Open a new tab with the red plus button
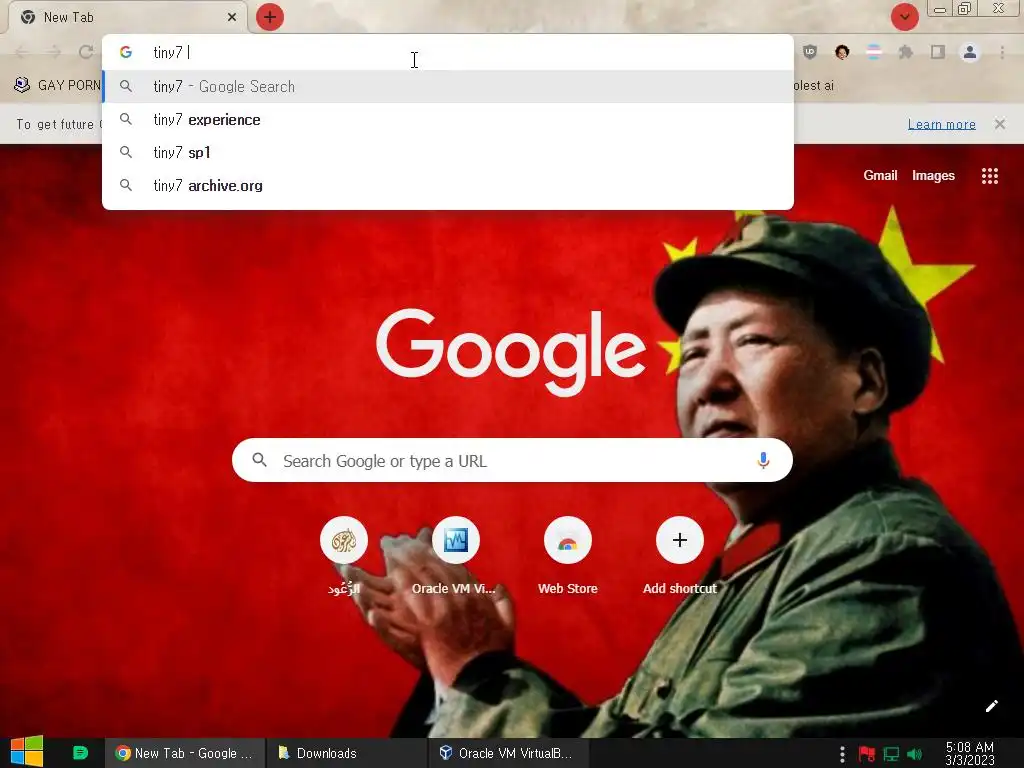1024x768 pixels. click(270, 17)
